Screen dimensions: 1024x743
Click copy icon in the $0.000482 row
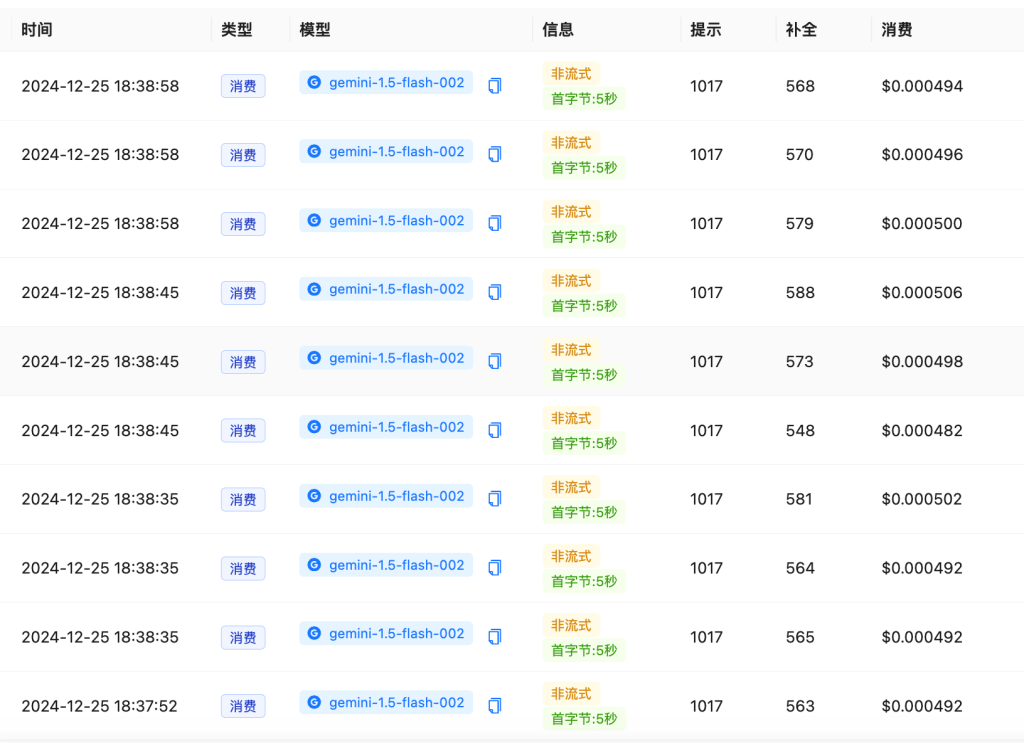tap(494, 430)
